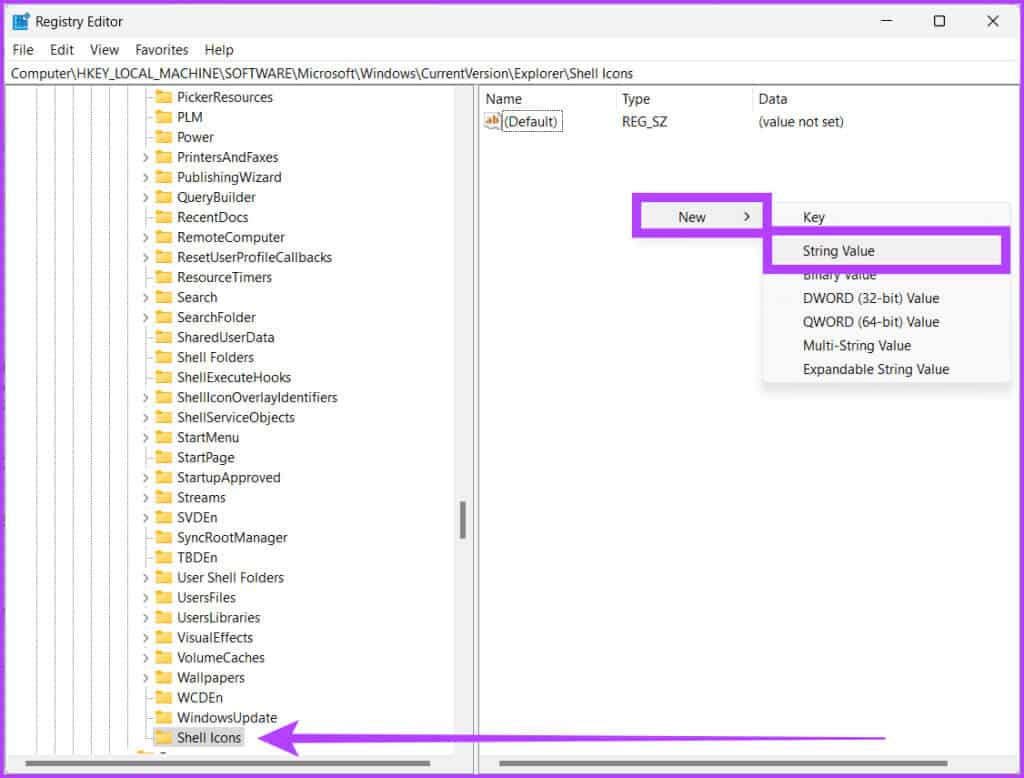Open the File menu

[23, 50]
